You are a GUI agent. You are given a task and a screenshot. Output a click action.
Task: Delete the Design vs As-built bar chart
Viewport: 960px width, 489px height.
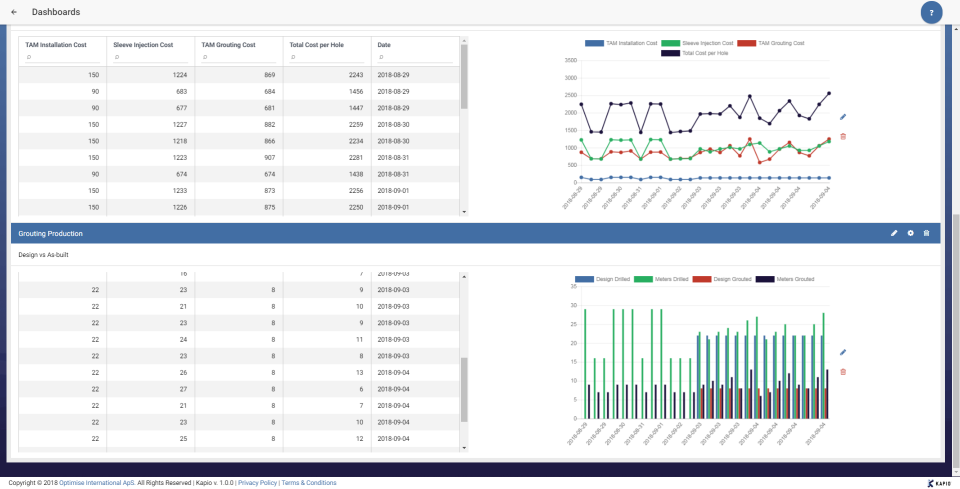coord(843,371)
